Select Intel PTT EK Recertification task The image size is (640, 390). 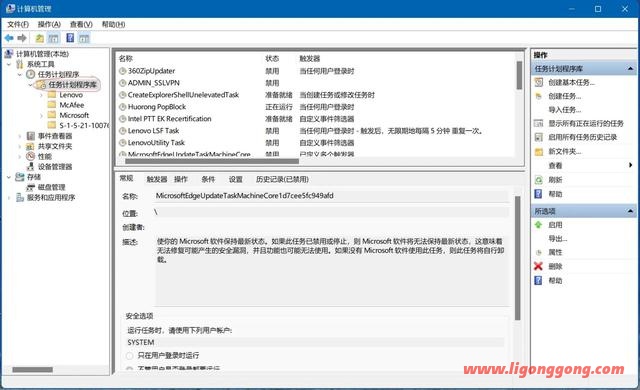coord(316,119)
